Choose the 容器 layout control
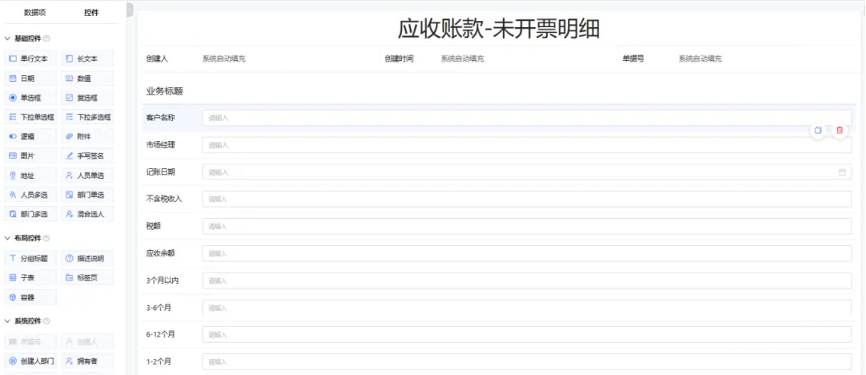Screen dimensions: 866x375 pyautogui.click(x=30, y=297)
